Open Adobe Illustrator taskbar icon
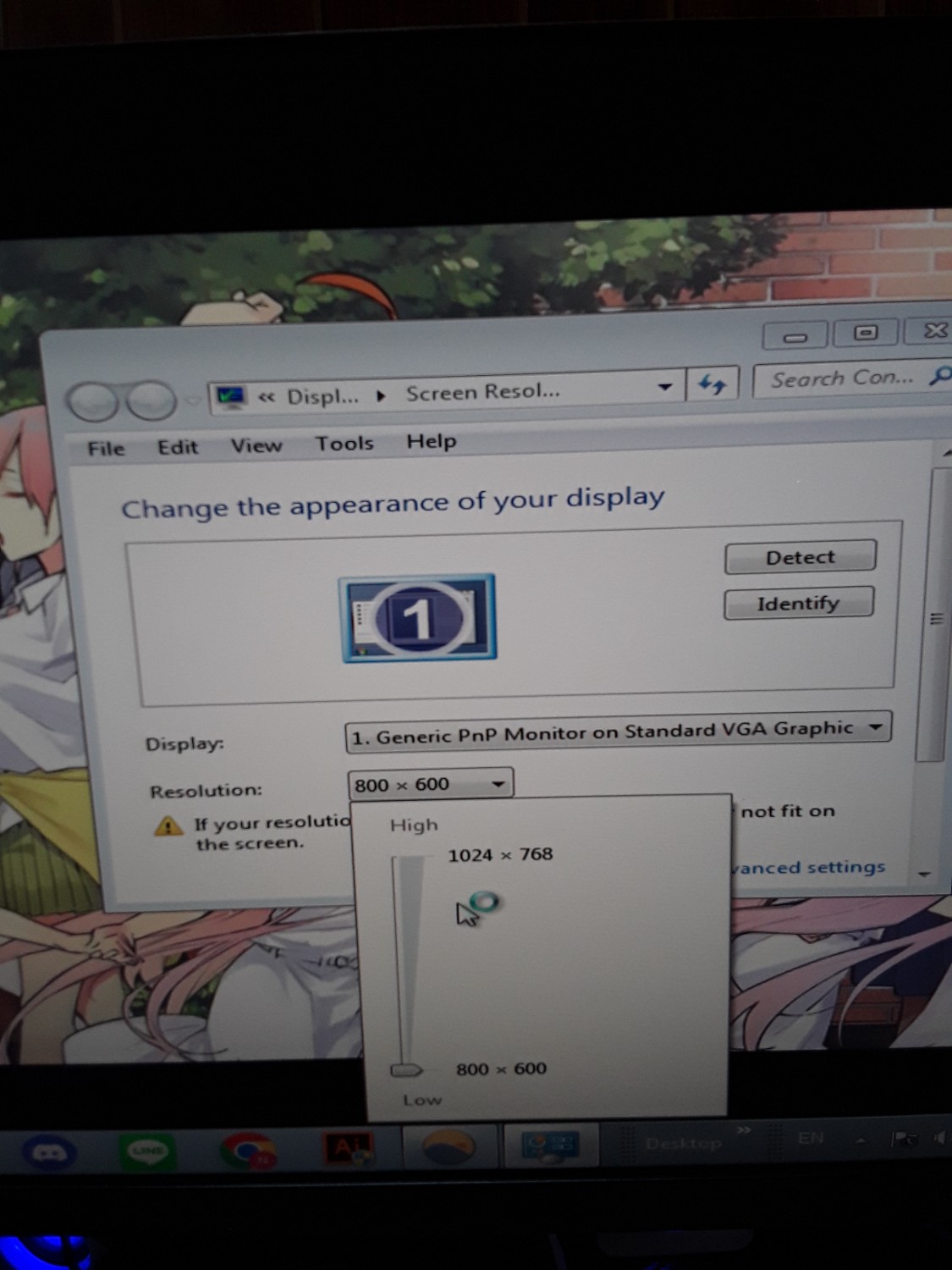Screen dimensions: 952x1270 click(x=348, y=1148)
